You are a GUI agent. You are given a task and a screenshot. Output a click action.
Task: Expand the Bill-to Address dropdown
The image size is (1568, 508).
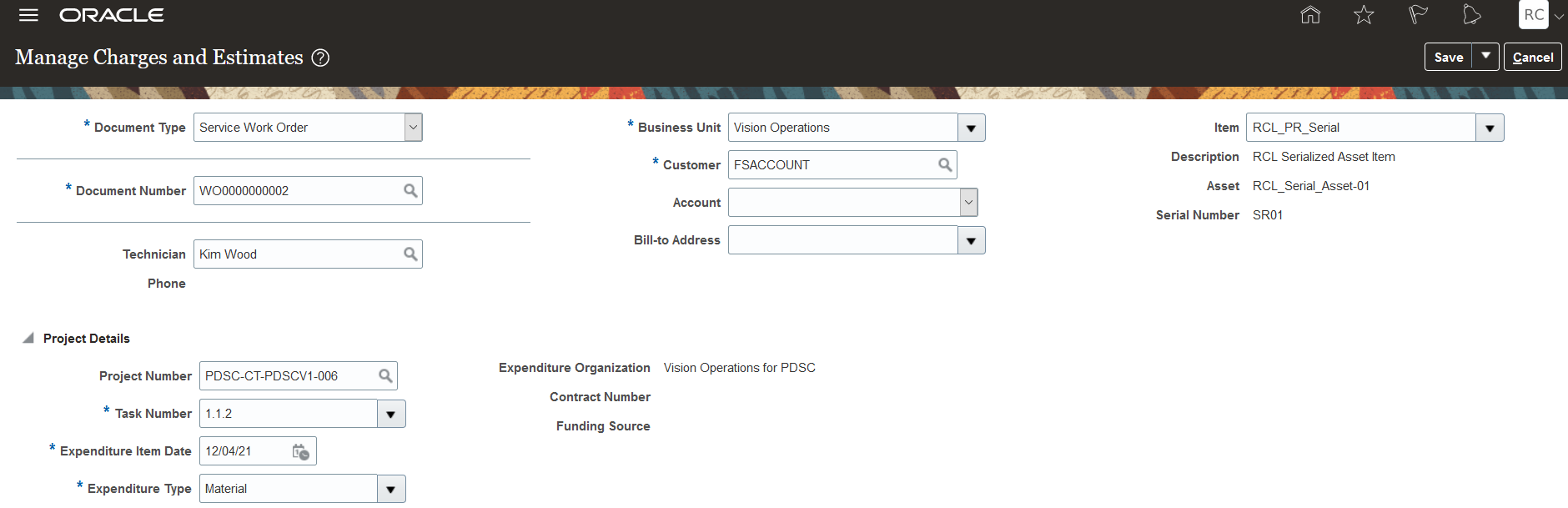971,241
